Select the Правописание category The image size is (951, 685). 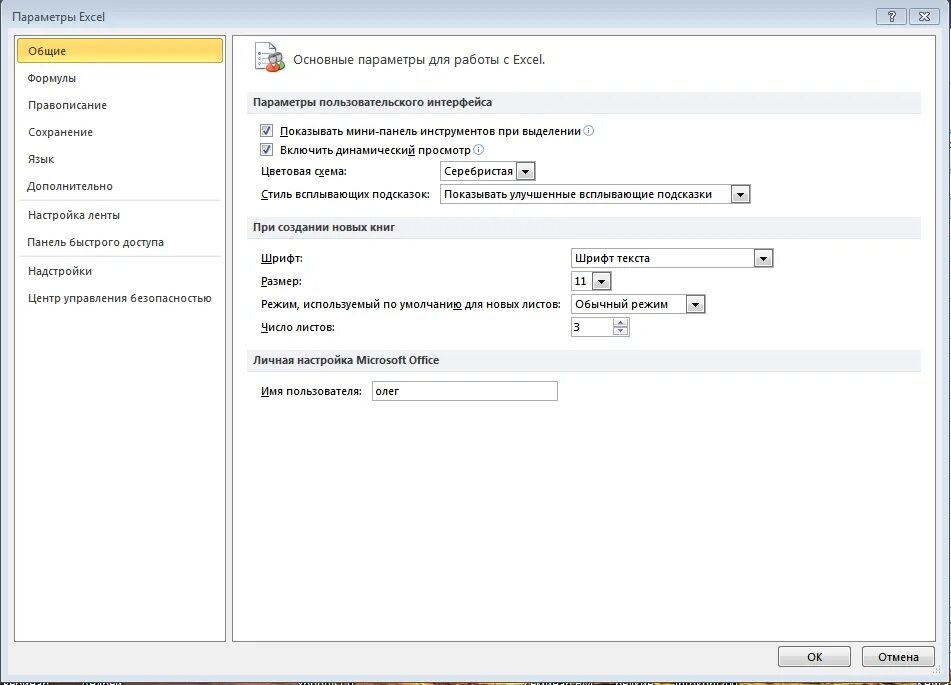coord(120,105)
